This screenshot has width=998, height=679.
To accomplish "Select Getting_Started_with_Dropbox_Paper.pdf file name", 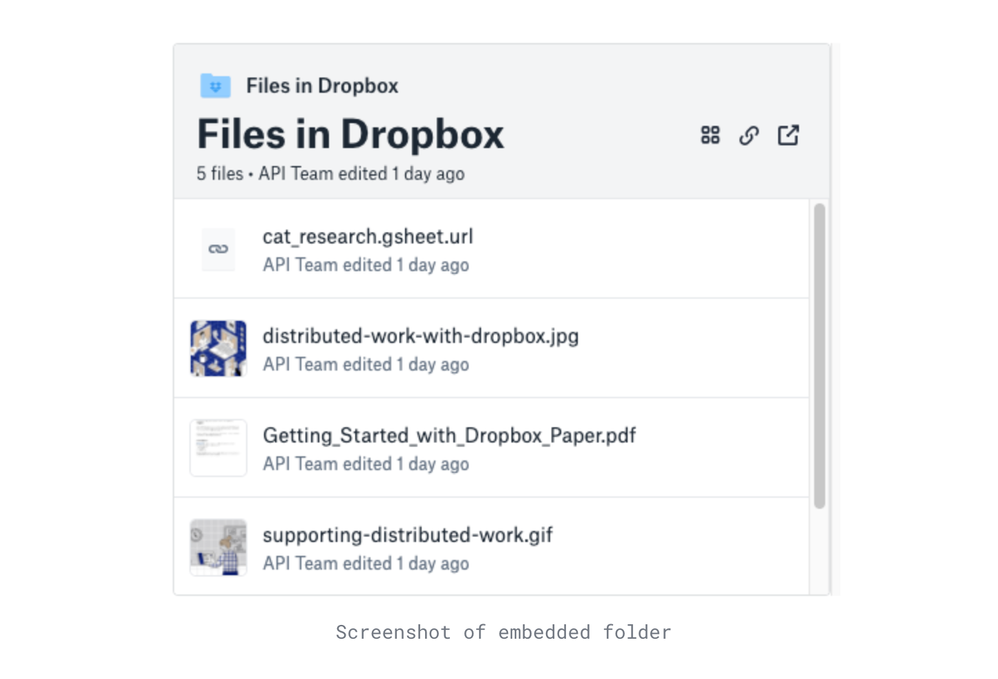I will [x=449, y=435].
